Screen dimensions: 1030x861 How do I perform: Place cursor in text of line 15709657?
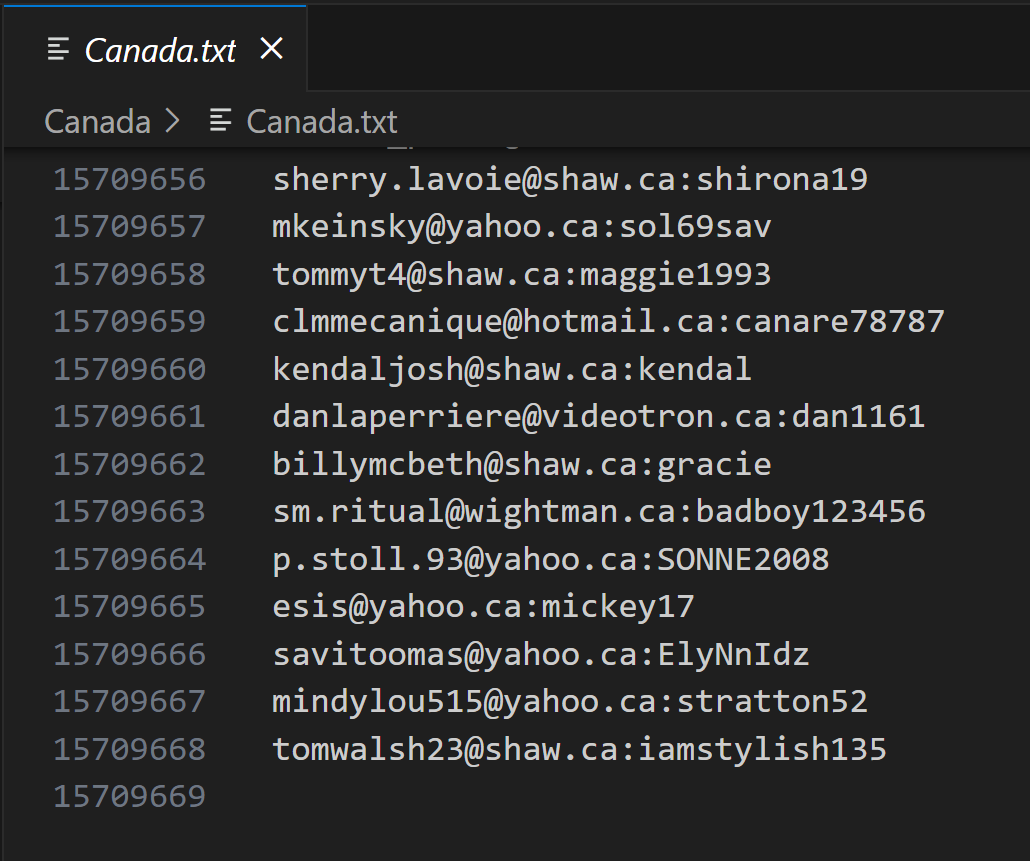520,228
